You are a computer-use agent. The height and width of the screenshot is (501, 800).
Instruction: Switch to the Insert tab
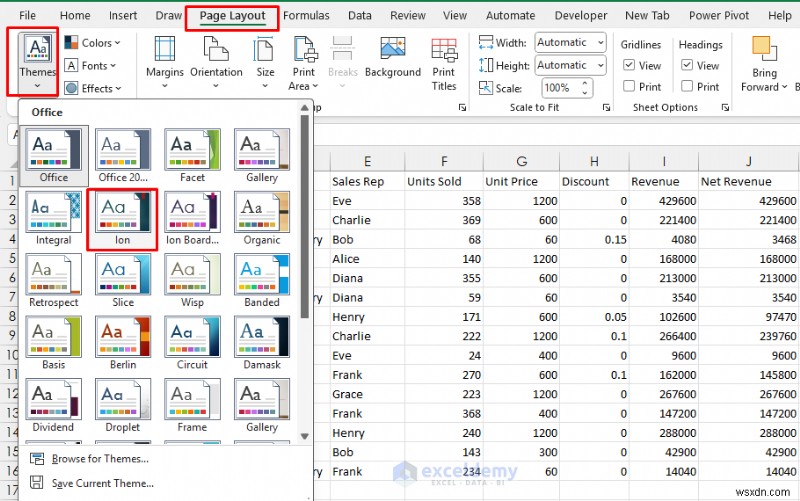point(123,15)
